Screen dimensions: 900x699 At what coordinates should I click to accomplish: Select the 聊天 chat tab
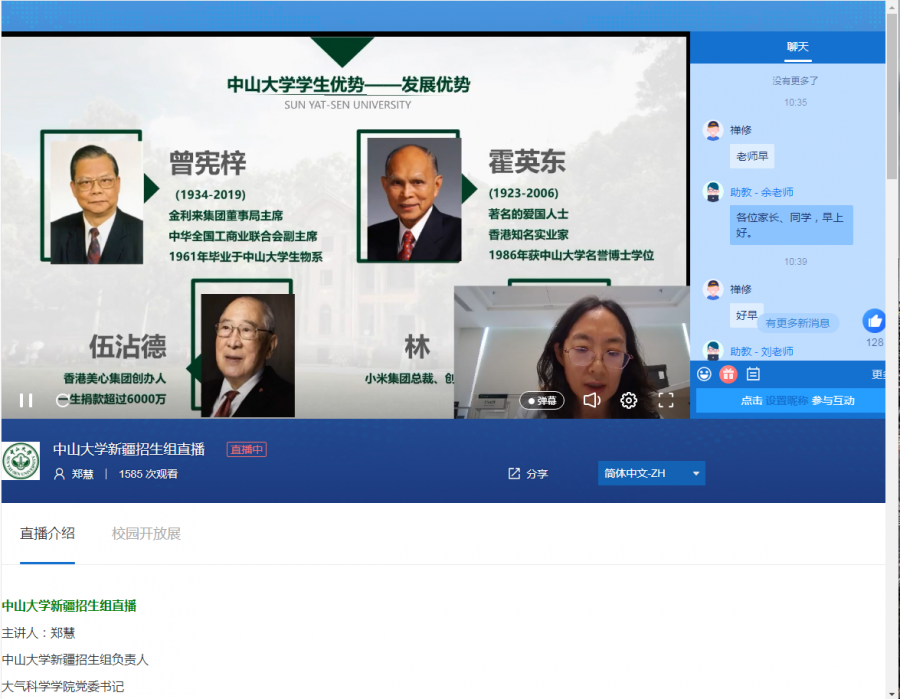click(797, 47)
